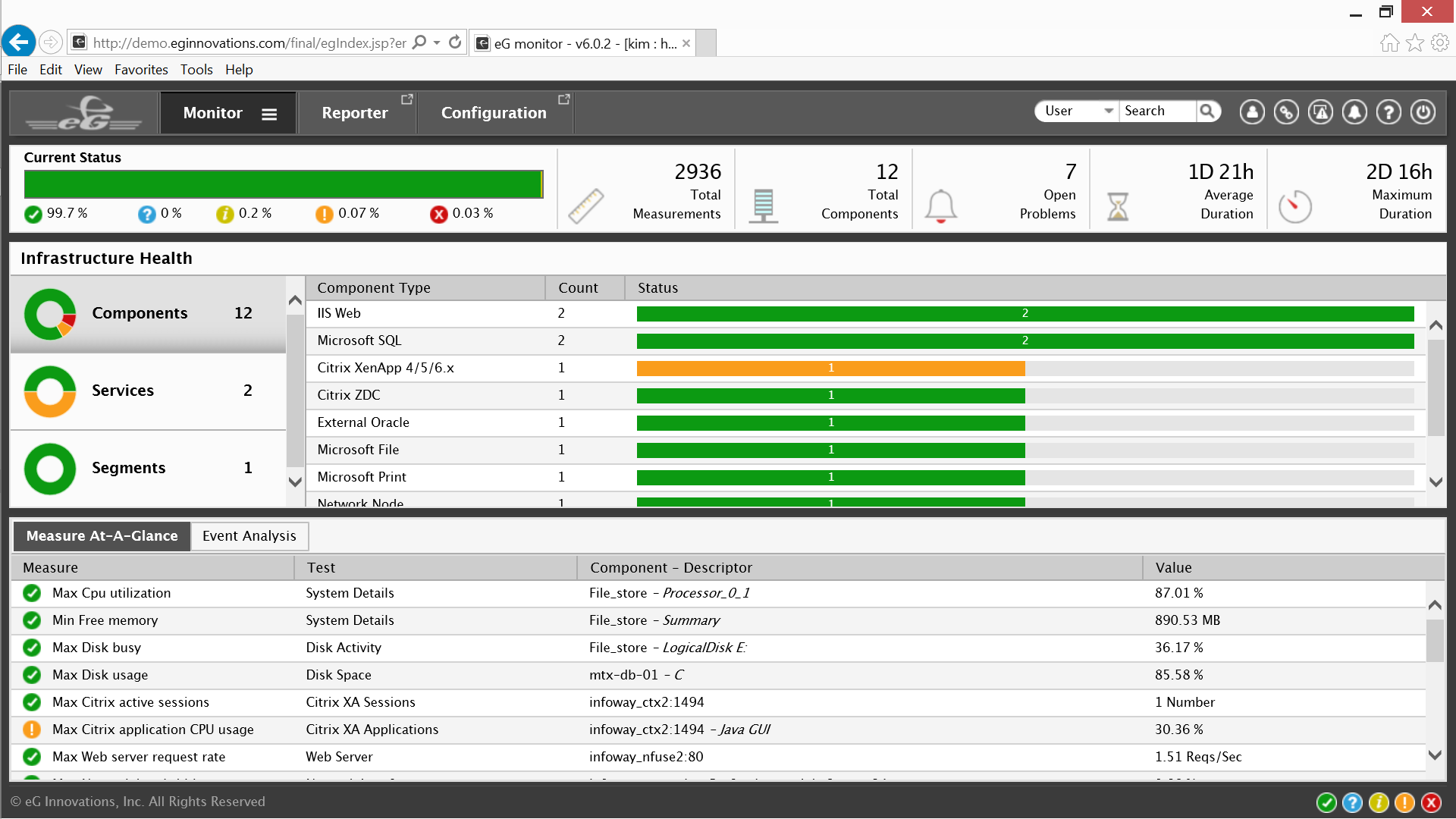Click footer yellow minor state icon
The image size is (1456, 819).
click(1379, 802)
